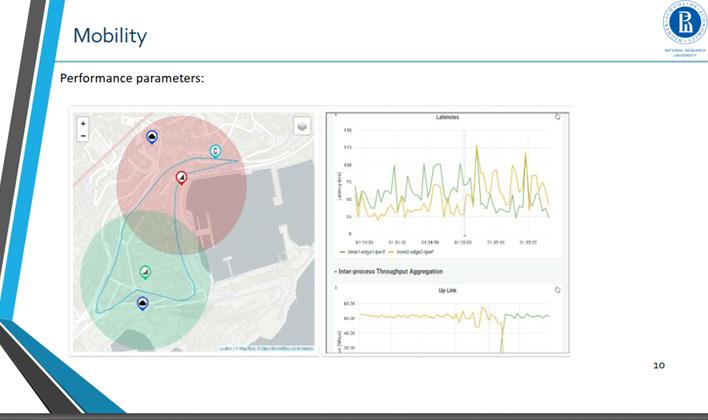The height and width of the screenshot is (420, 708).
Task: Select the blue cloud marker in red zone
Action: pos(152,137)
